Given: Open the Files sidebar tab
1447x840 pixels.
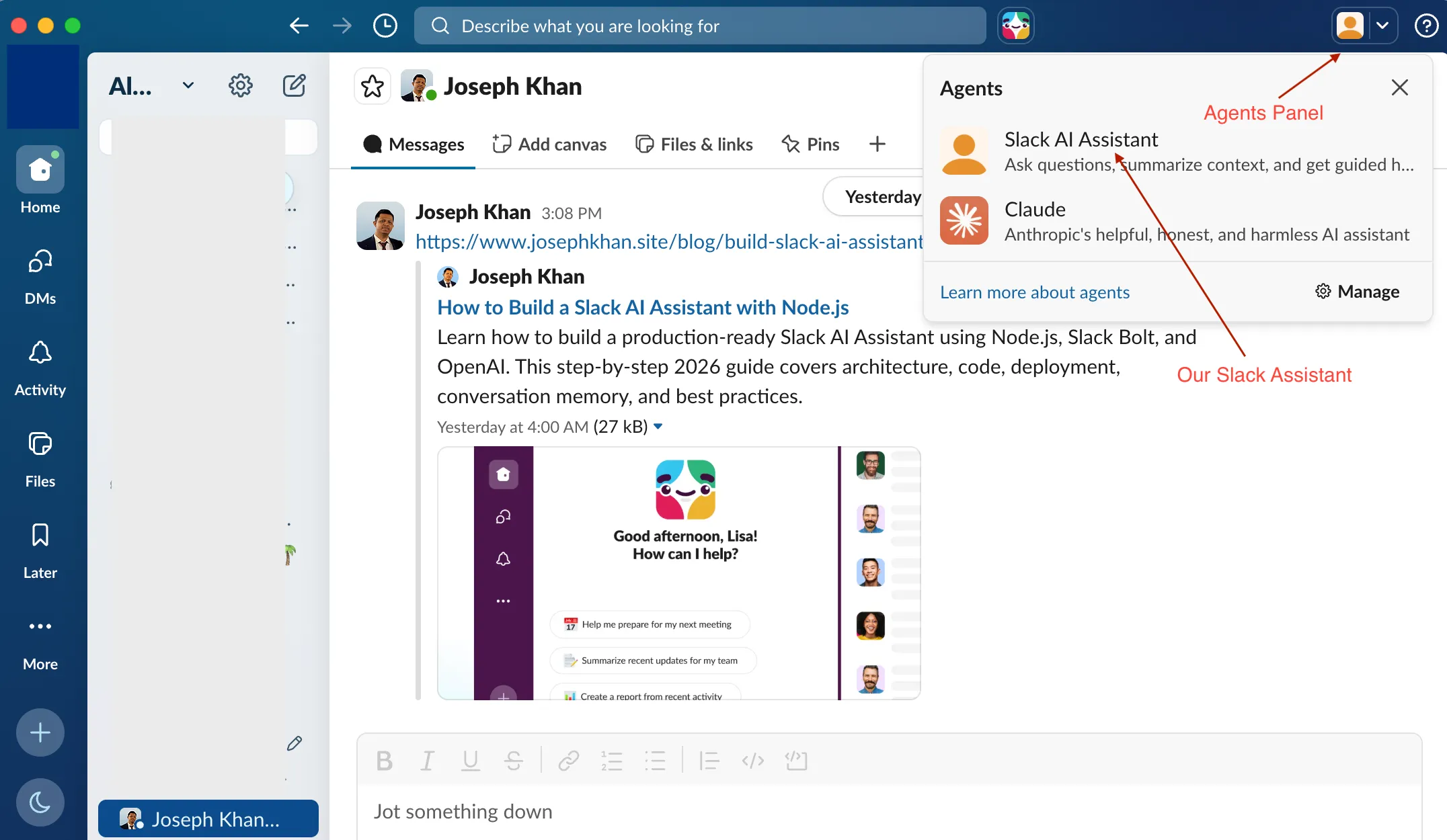Looking at the screenshot, I should click(40, 460).
